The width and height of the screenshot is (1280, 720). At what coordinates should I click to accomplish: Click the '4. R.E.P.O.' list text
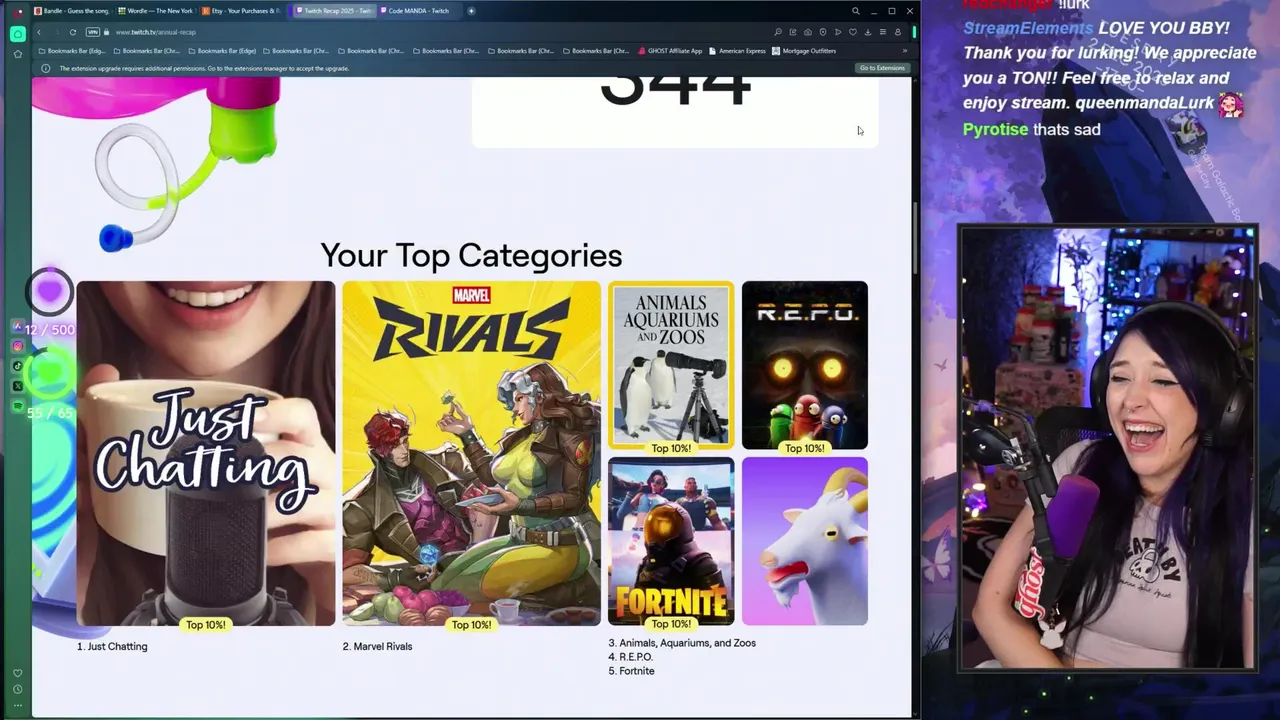click(630, 657)
